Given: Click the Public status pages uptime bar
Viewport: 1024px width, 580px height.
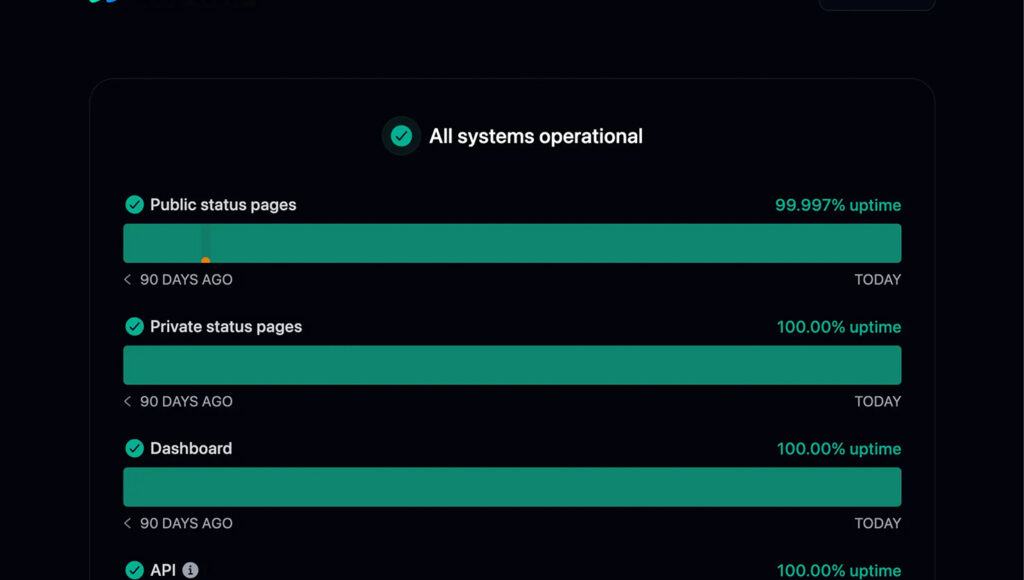Looking at the screenshot, I should 512,243.
